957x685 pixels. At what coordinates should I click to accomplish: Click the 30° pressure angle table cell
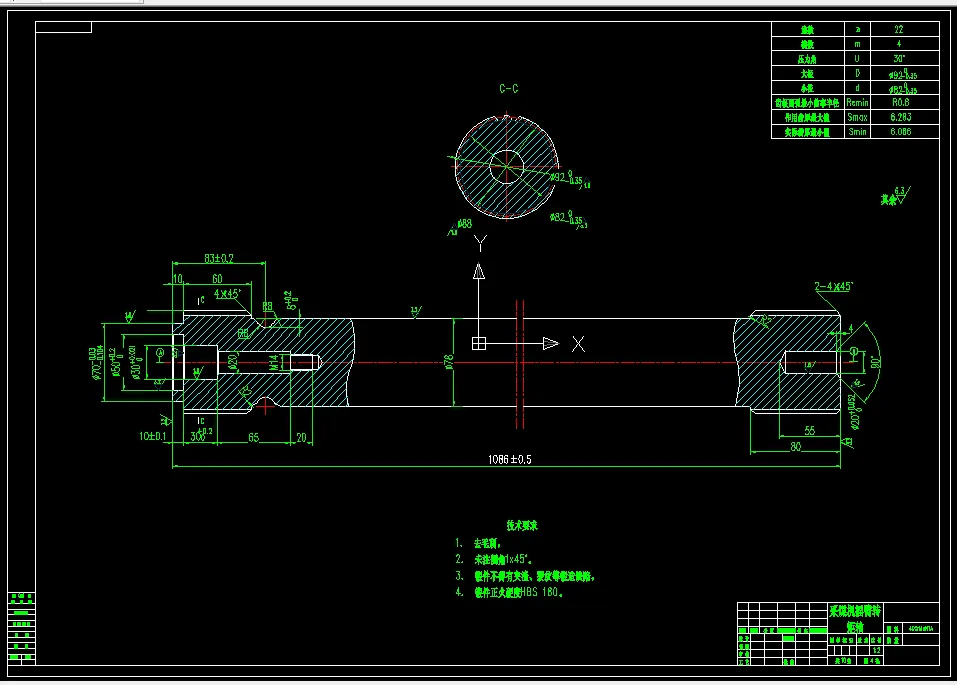click(898, 59)
